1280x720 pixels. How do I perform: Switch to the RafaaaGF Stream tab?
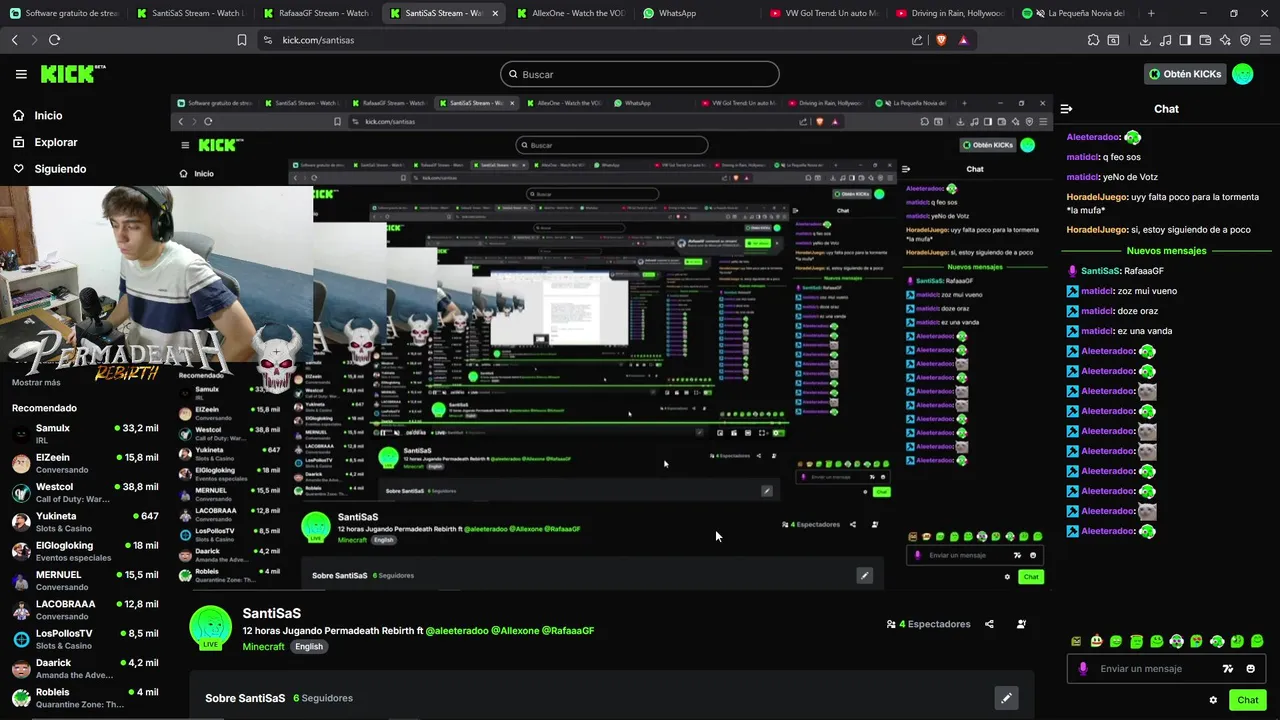[x=318, y=13]
